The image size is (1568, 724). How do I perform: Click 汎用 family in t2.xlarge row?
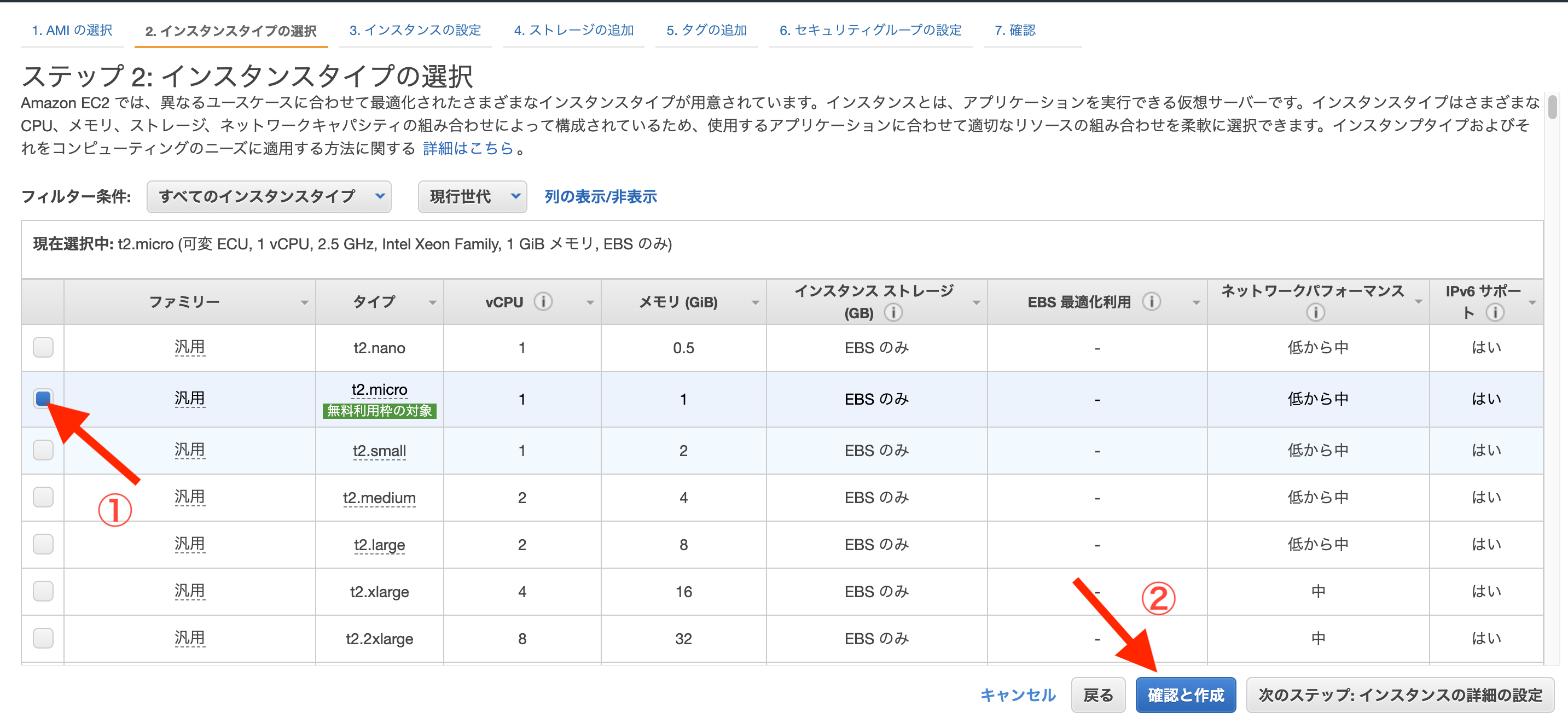coord(189,591)
